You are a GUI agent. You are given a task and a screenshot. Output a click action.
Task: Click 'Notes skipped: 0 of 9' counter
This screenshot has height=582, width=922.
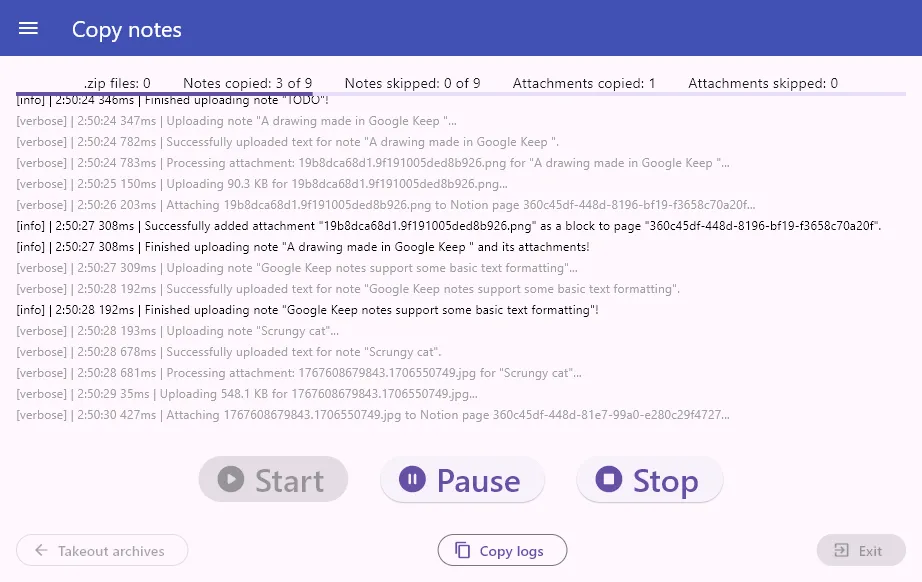[412, 83]
